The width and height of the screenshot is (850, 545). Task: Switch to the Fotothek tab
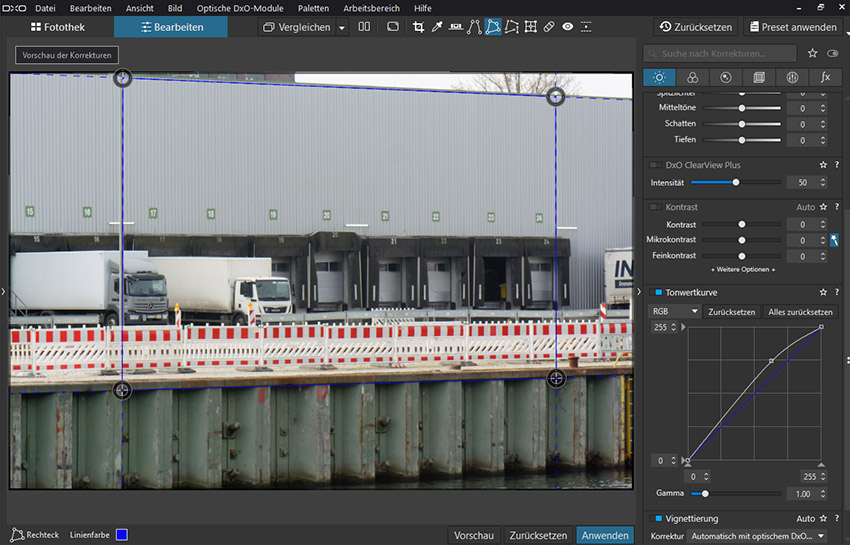click(57, 27)
